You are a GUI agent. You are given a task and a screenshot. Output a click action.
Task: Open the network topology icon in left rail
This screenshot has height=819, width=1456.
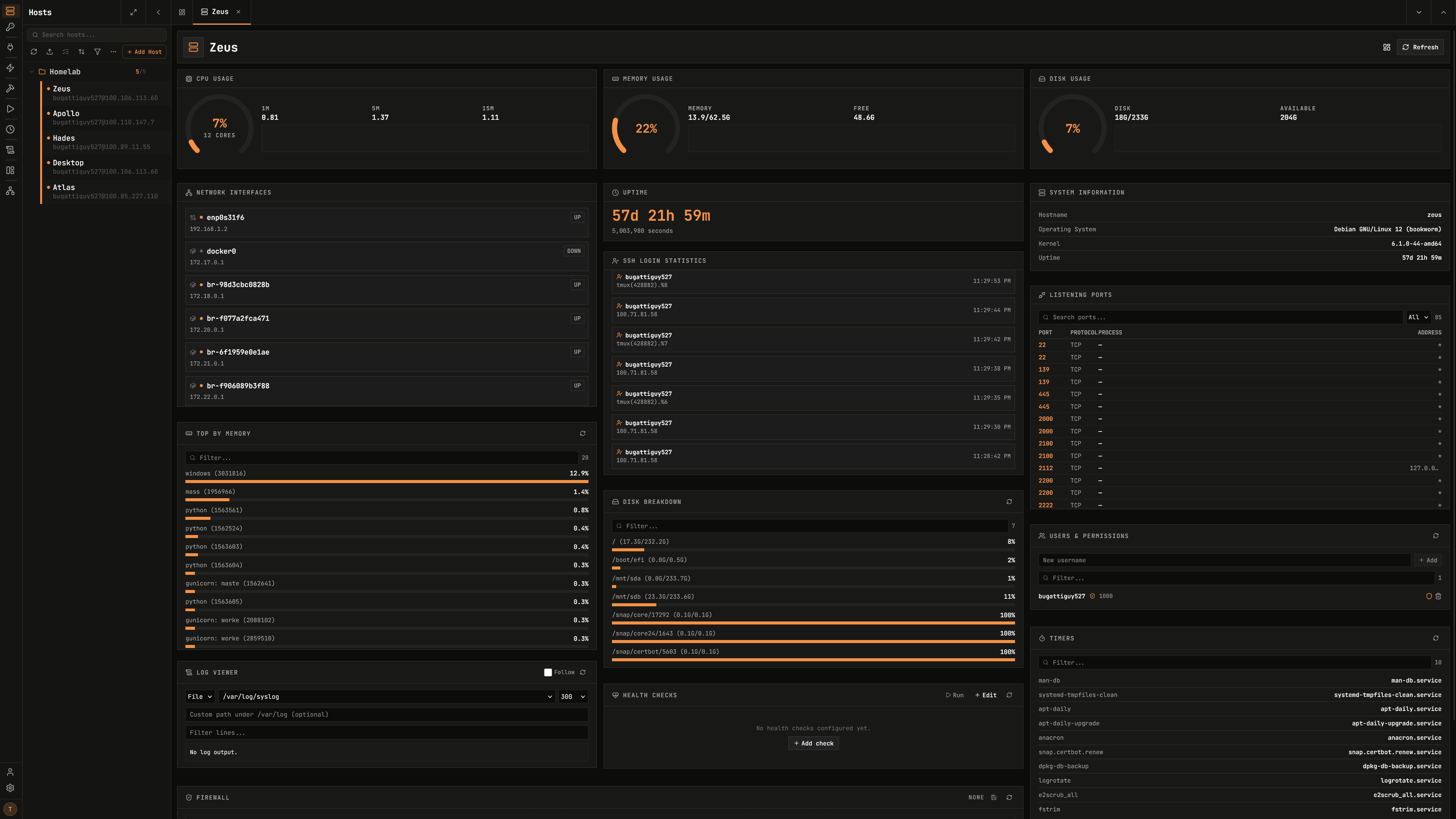[10, 191]
